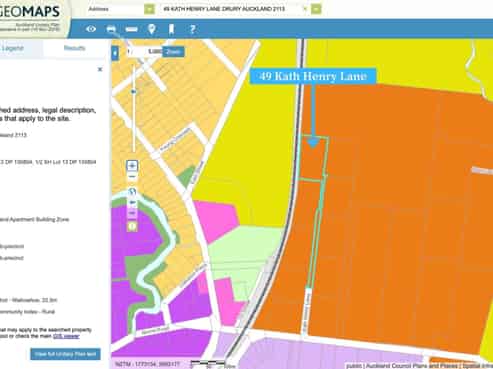Collapse the side panel using the arrow handle
Screen dimensions: 493x369
[115, 53]
